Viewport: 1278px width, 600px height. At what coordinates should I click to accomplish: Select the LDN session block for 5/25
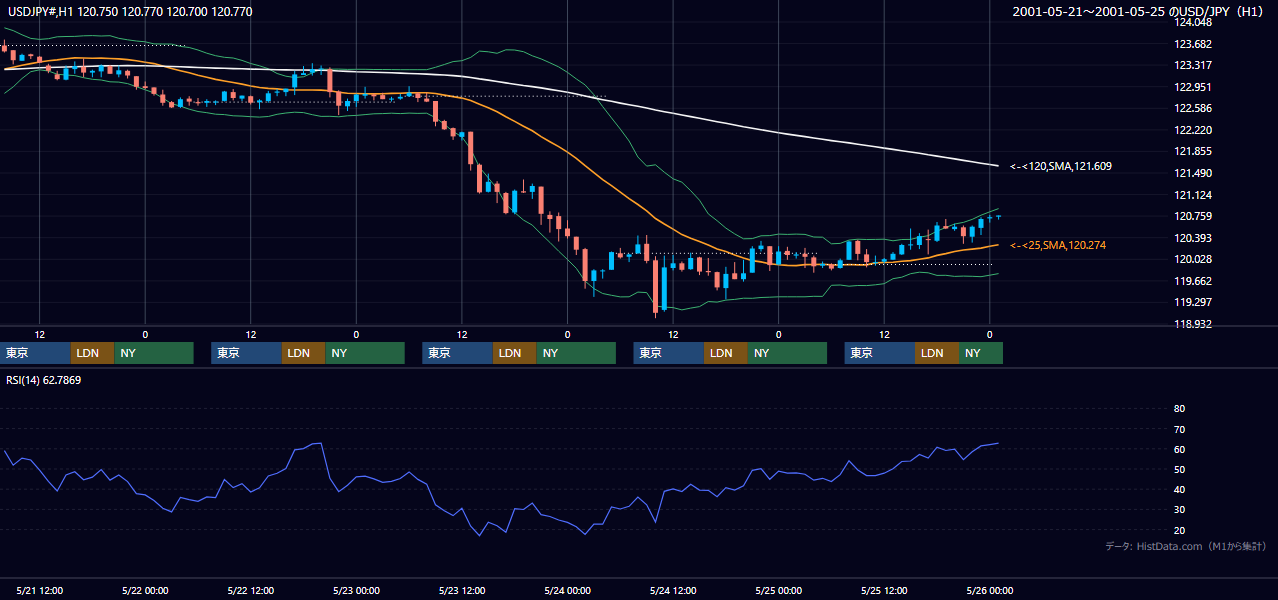[937, 353]
